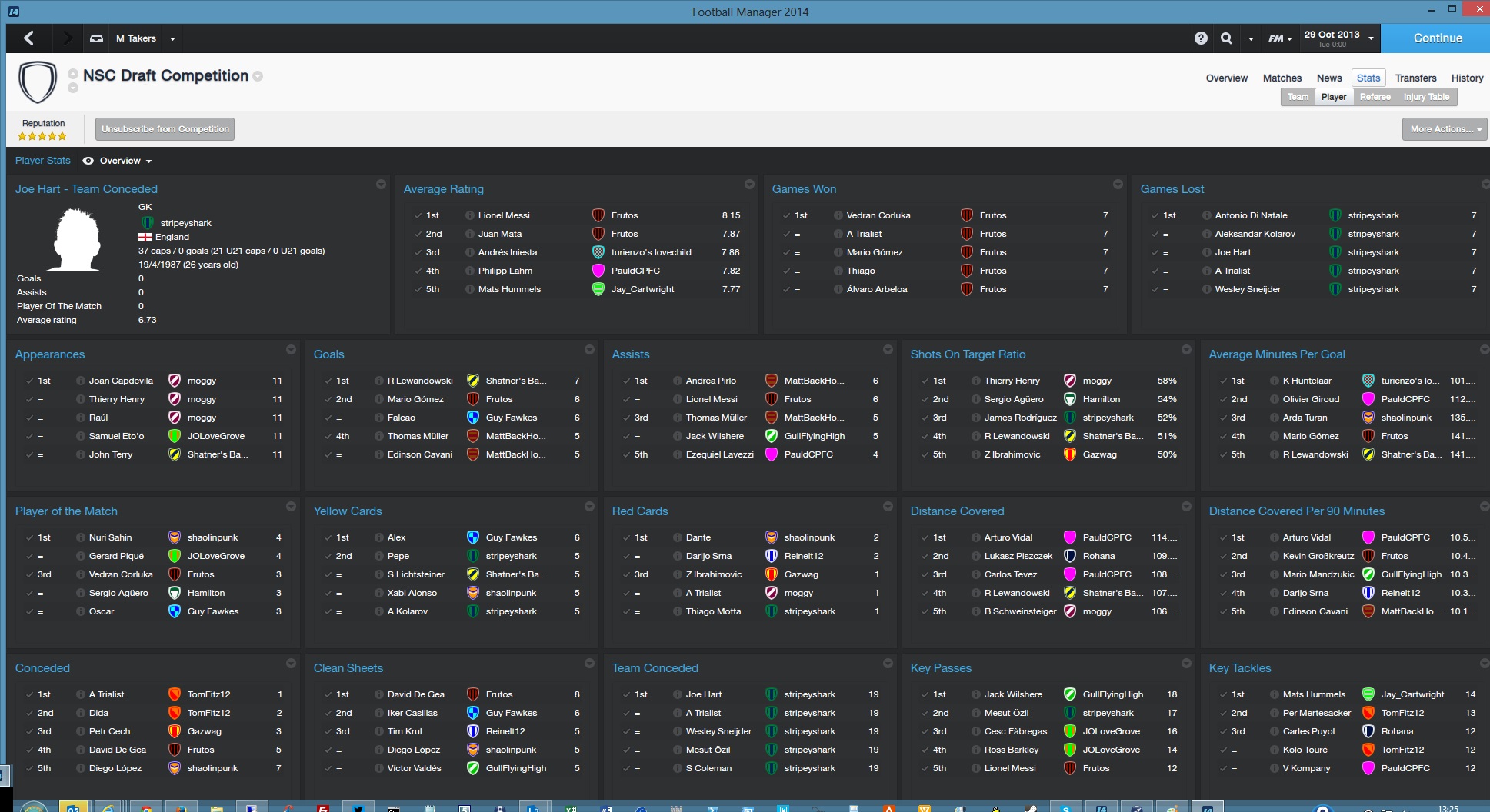1490x812 pixels.
Task: Toggle the tick beside Andrea Pirlo assists row
Action: [x=626, y=381]
